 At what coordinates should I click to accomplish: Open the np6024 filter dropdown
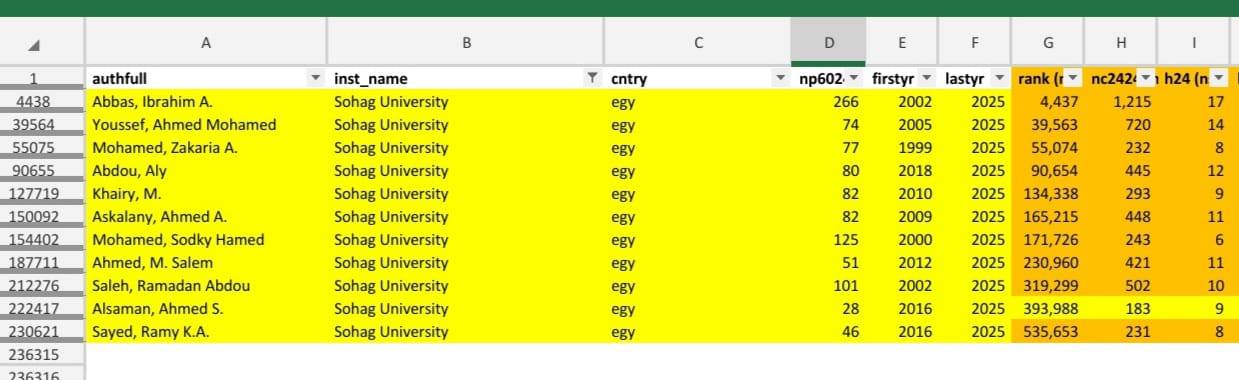tap(853, 78)
